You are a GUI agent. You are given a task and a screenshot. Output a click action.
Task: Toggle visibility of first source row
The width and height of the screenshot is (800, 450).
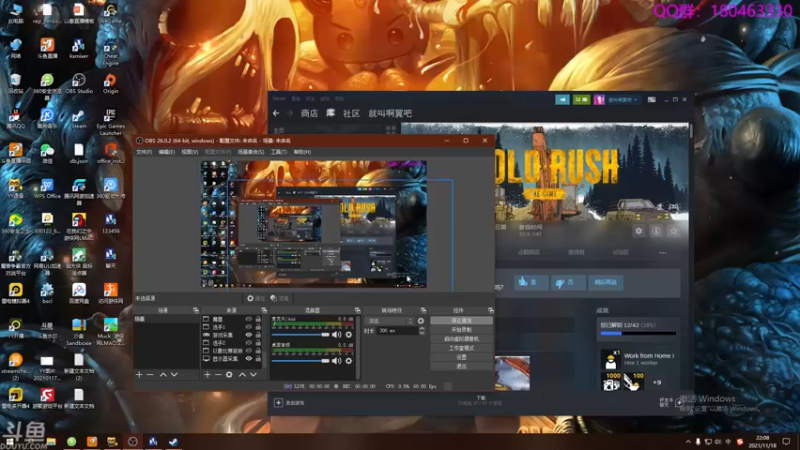click(248, 319)
